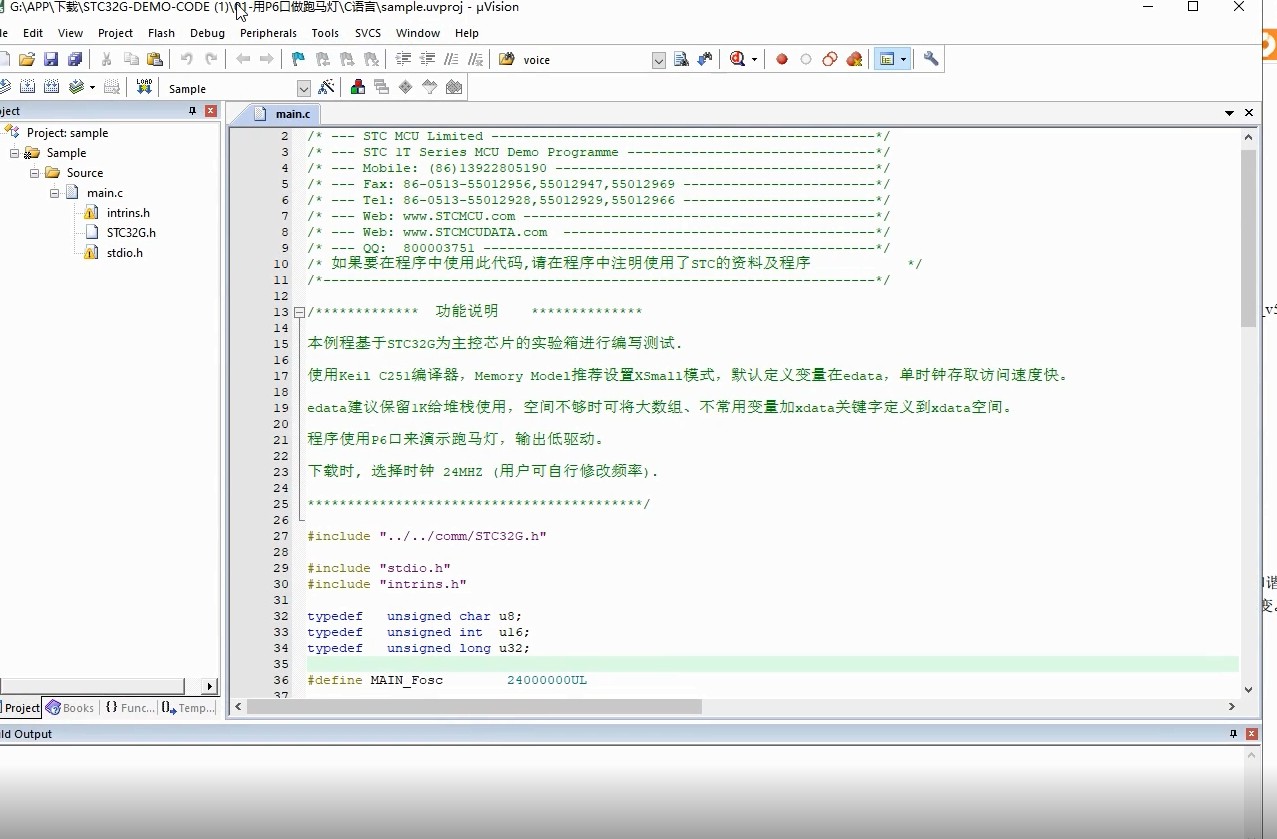Open the Peripherals menu
This screenshot has height=839, width=1277.
pyautogui.click(x=268, y=33)
